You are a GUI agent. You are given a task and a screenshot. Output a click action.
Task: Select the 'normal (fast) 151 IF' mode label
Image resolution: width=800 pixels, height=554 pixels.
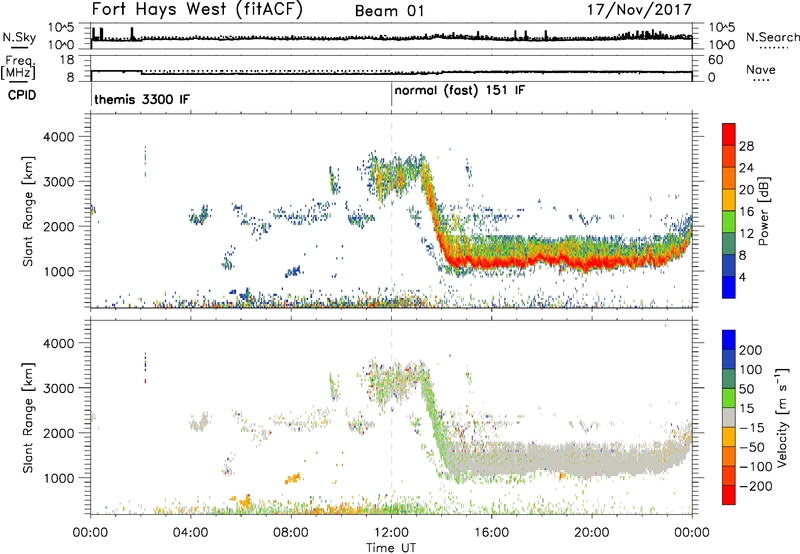pyautogui.click(x=459, y=91)
